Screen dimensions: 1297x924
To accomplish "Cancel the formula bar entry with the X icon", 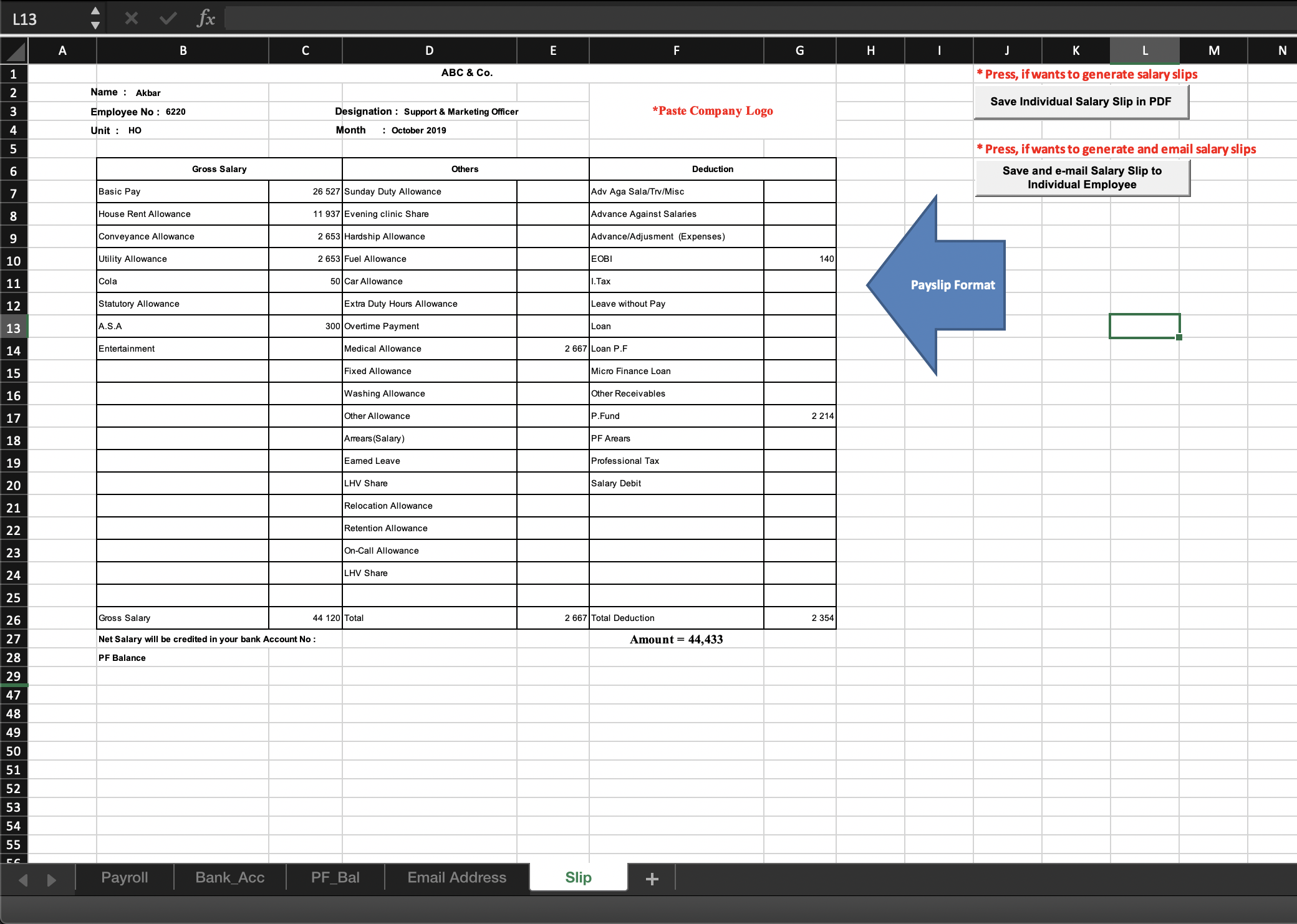I will tap(131, 19).
